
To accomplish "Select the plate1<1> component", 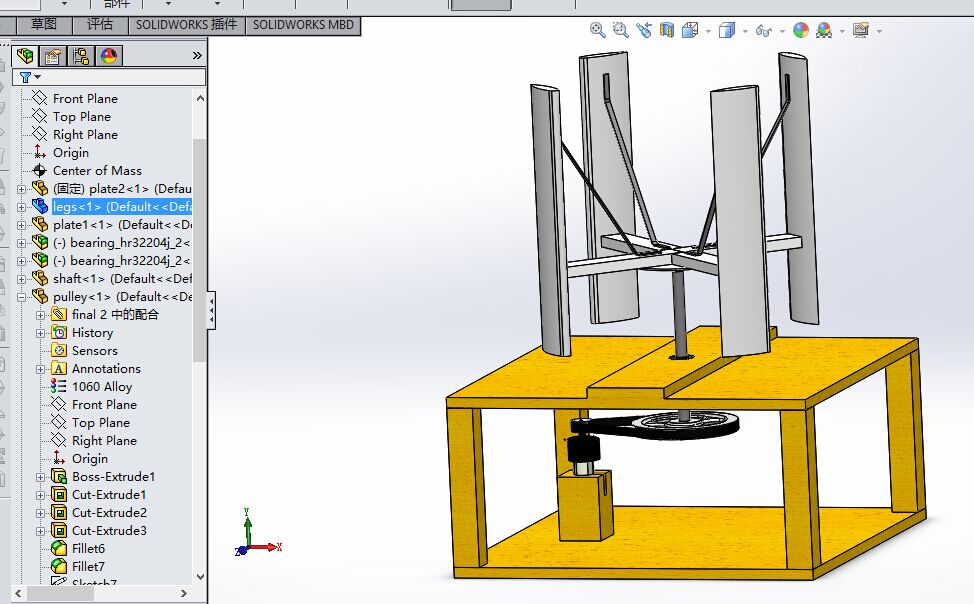I will (122, 225).
